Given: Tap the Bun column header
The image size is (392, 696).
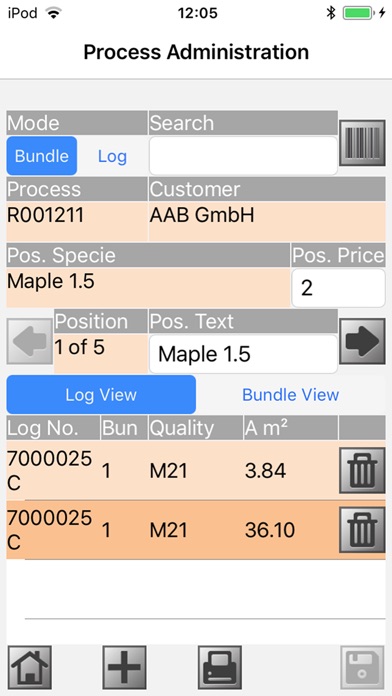Looking at the screenshot, I should point(124,428).
